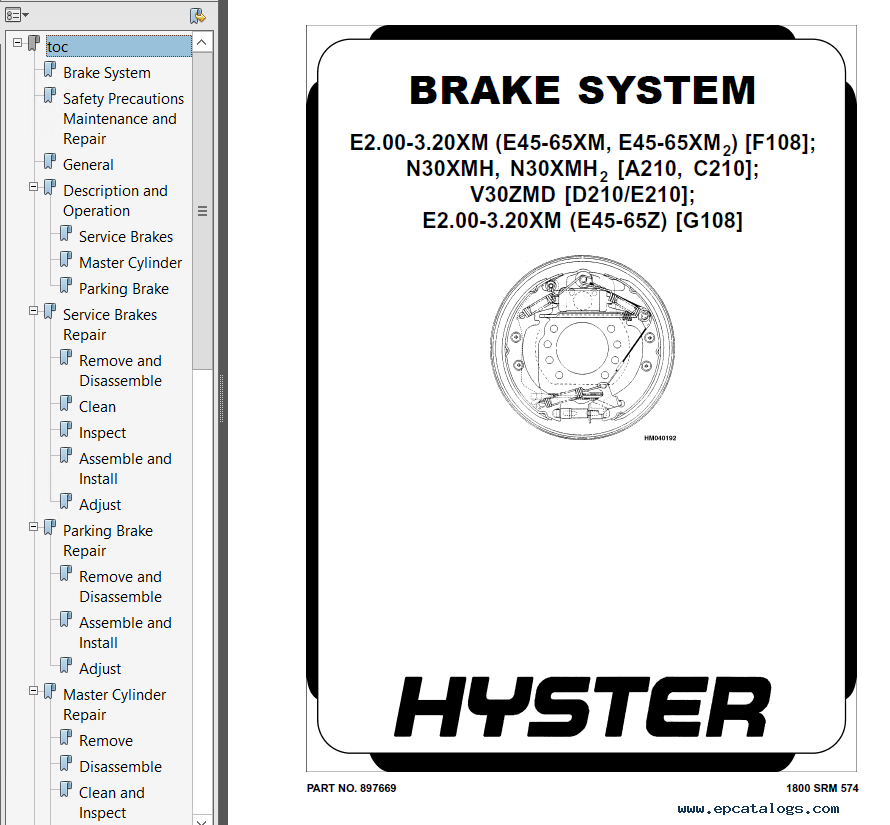Click Adjust bookmark icon under Parking Brake Repair
890x825 pixels.
(66, 665)
